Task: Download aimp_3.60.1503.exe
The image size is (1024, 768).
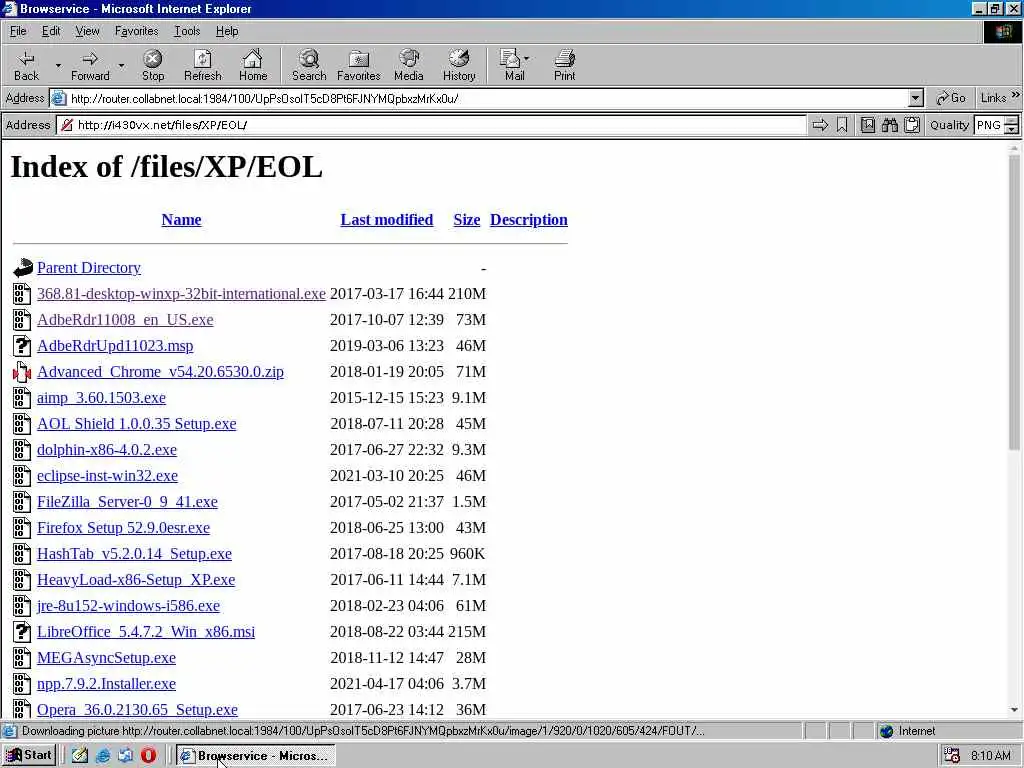Action: point(101,398)
